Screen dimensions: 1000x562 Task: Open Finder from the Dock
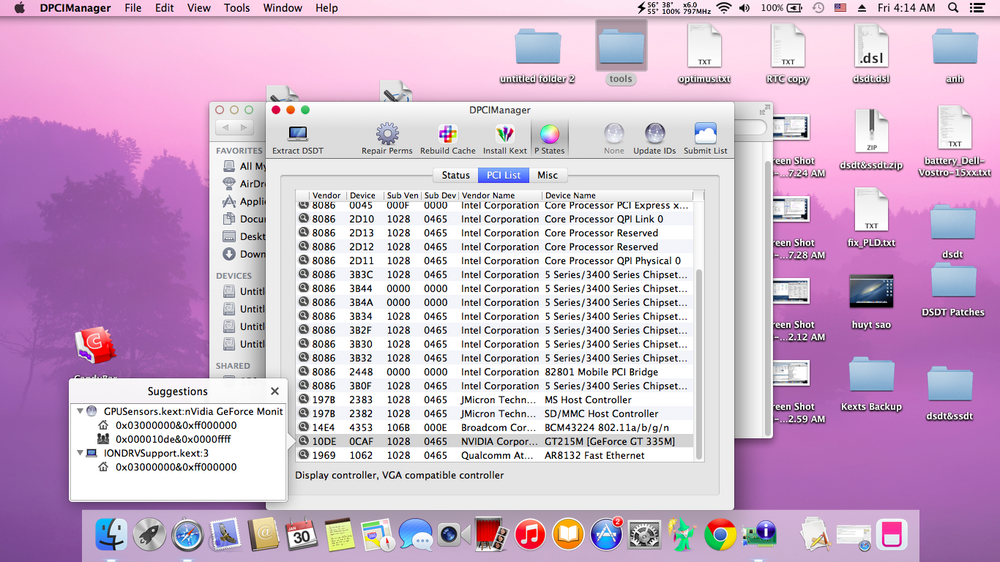(111, 534)
